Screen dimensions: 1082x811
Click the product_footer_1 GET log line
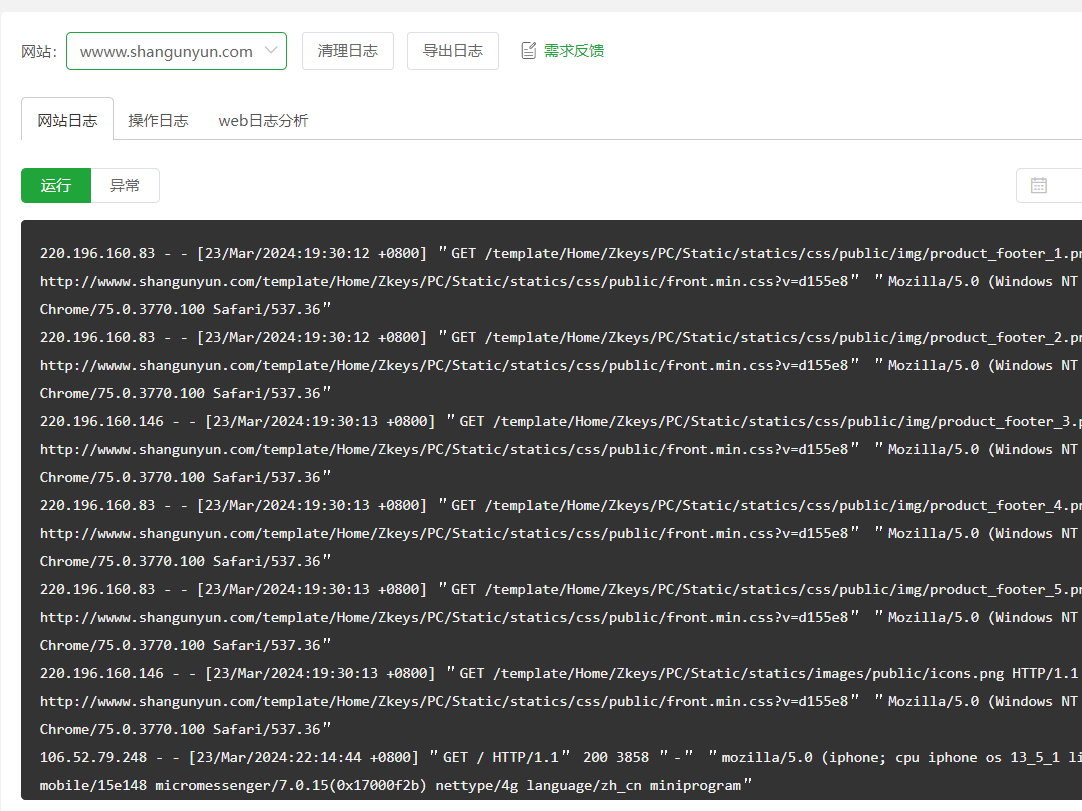[560, 254]
